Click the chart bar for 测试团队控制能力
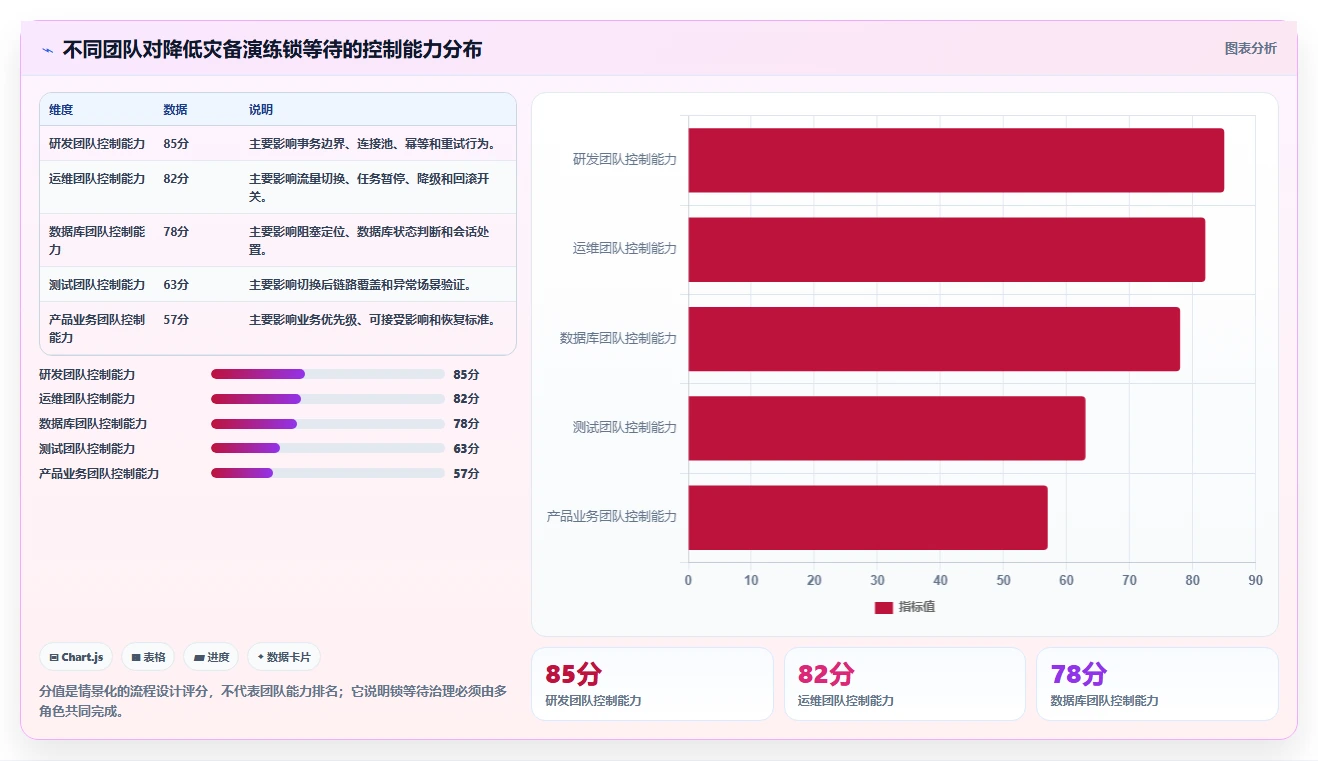Image resolution: width=1318 pixels, height=761 pixels. pyautogui.click(x=886, y=428)
